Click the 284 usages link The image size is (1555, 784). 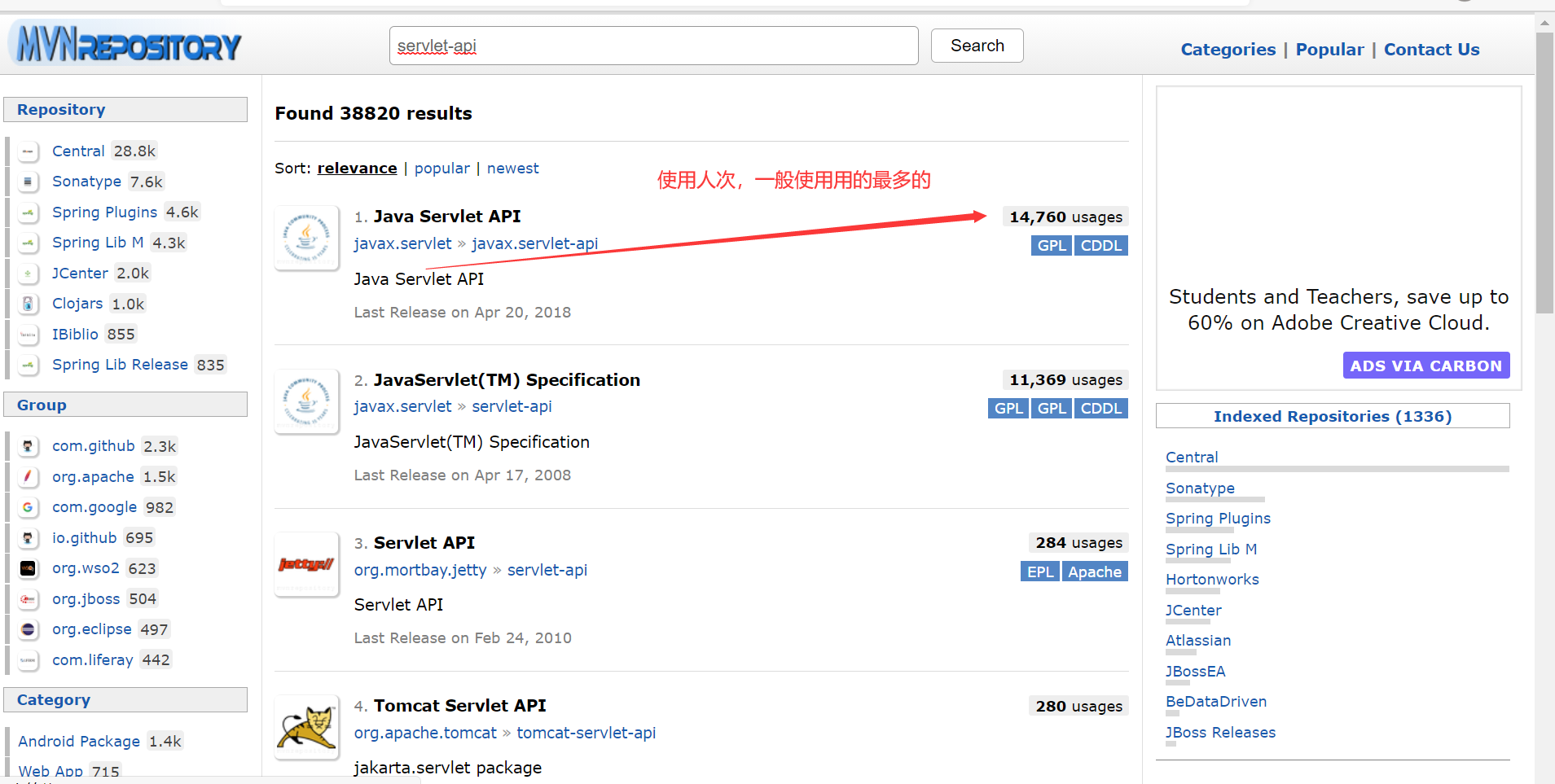pyautogui.click(x=1078, y=543)
